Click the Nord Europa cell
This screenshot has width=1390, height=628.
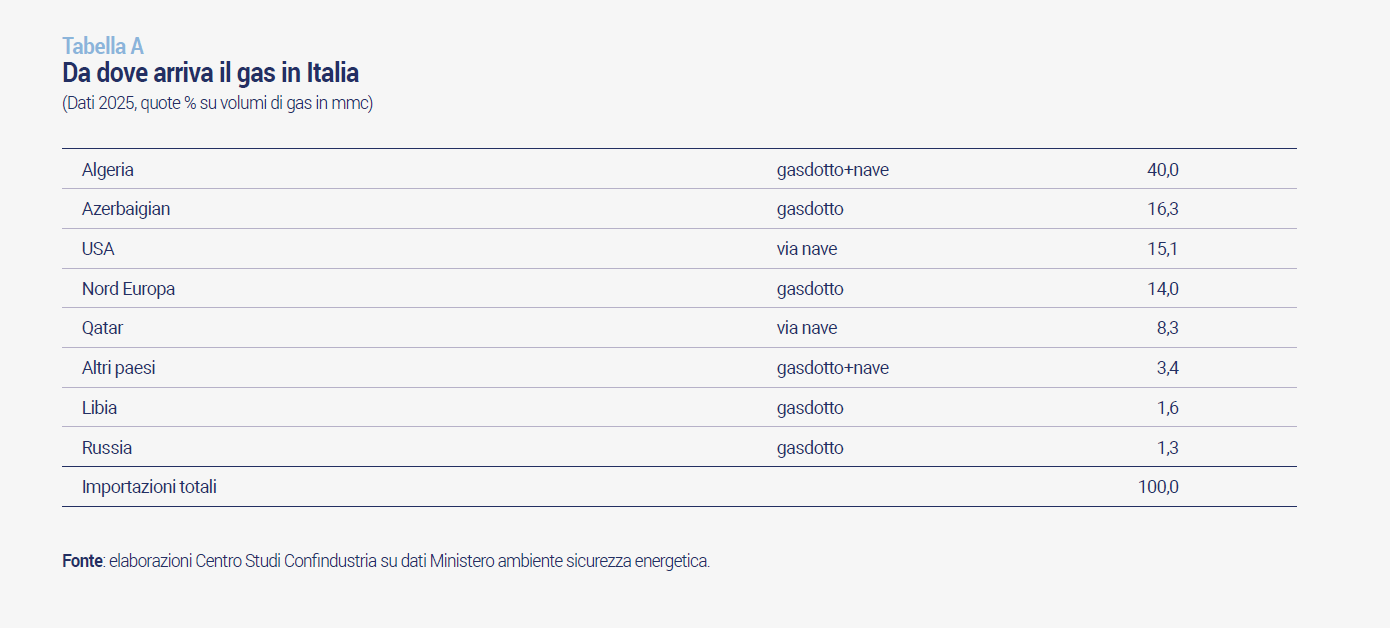(128, 289)
